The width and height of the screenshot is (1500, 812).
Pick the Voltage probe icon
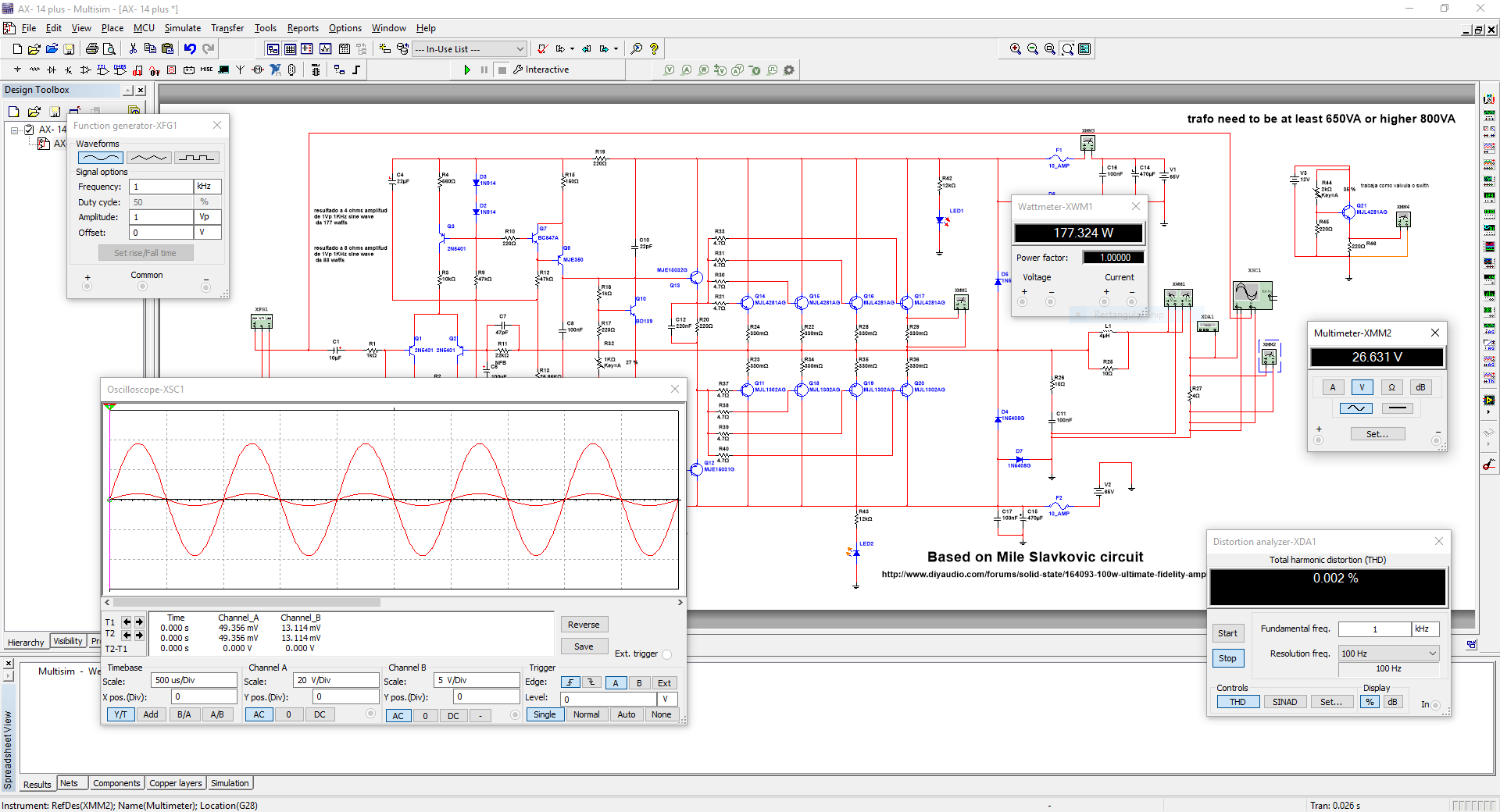670,70
